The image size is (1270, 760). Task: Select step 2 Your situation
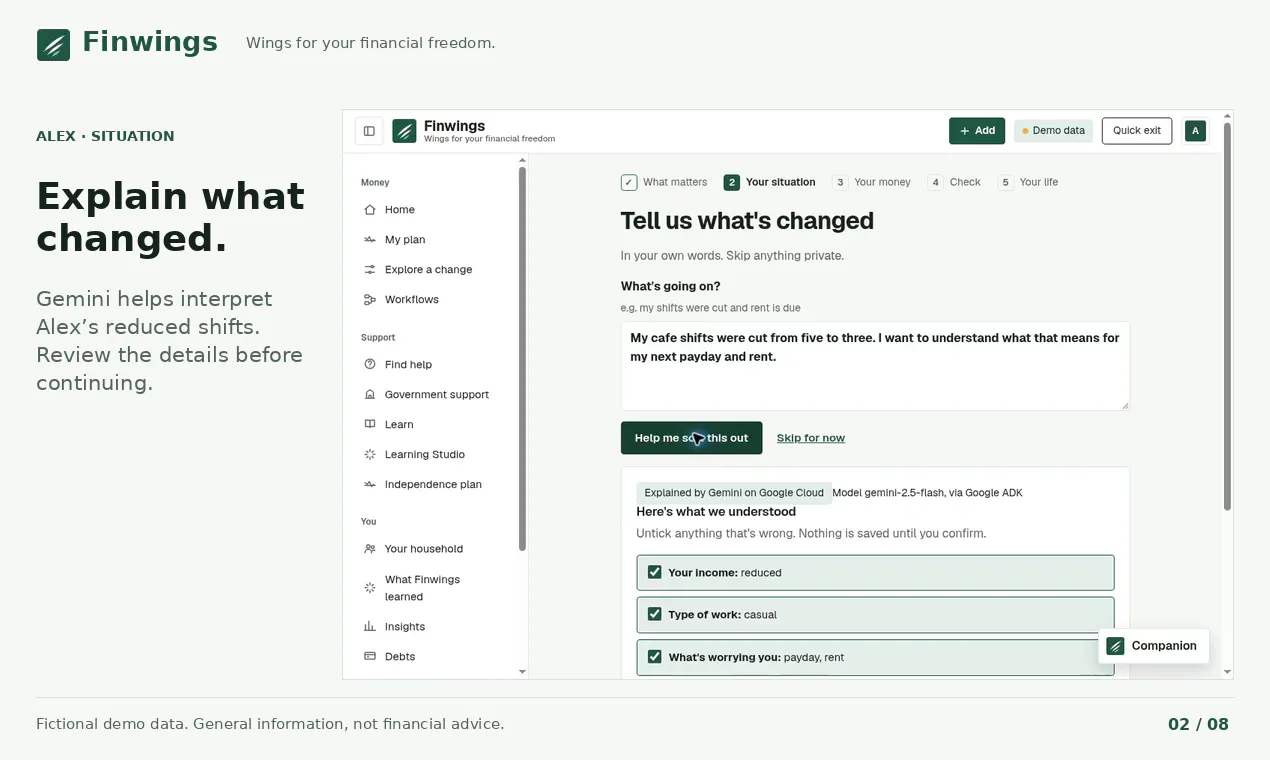[x=770, y=182]
